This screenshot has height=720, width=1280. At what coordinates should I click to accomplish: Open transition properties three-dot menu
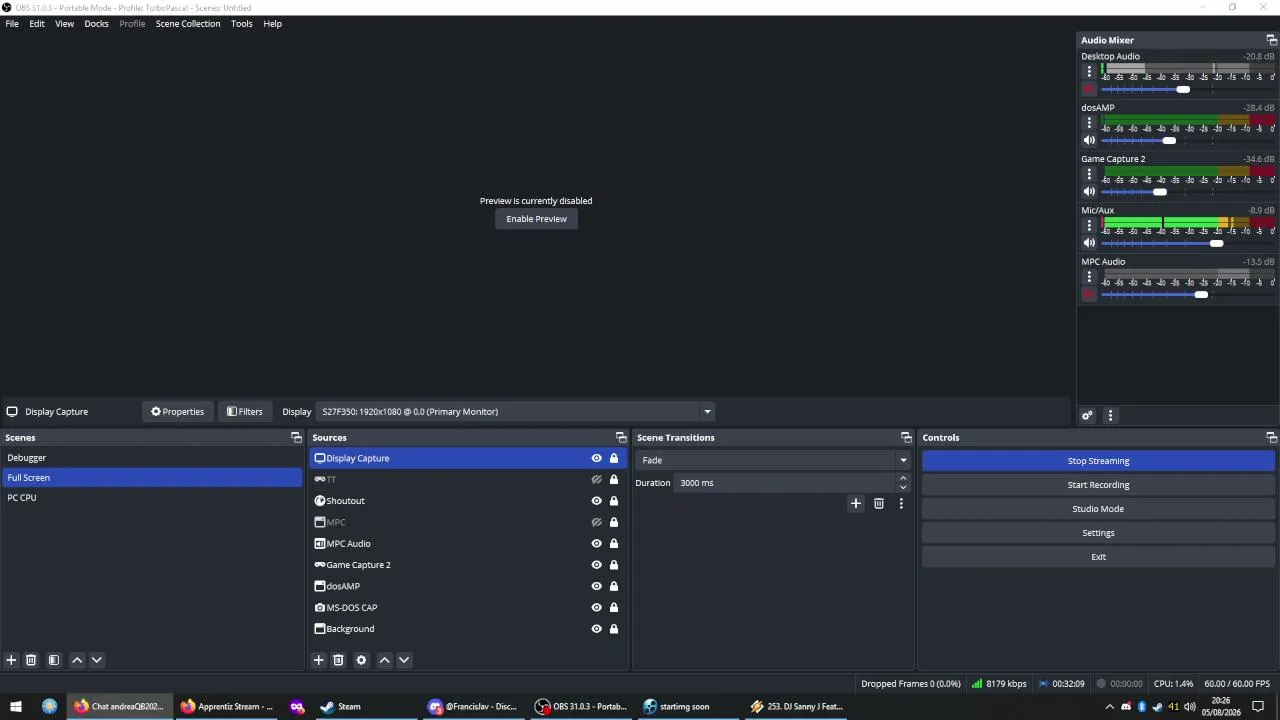point(901,504)
